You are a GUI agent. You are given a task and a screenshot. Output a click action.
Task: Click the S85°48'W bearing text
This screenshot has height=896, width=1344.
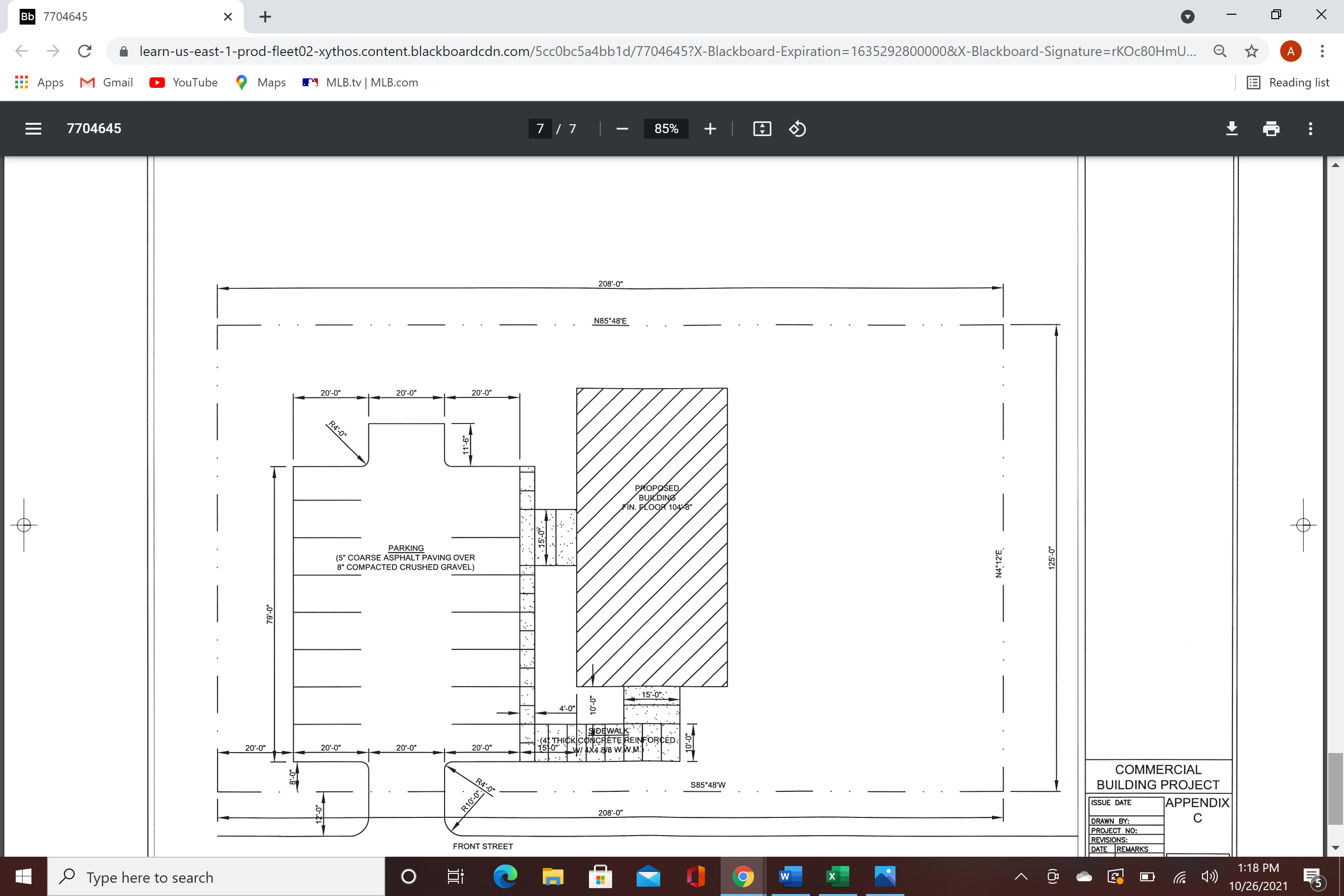(x=708, y=784)
